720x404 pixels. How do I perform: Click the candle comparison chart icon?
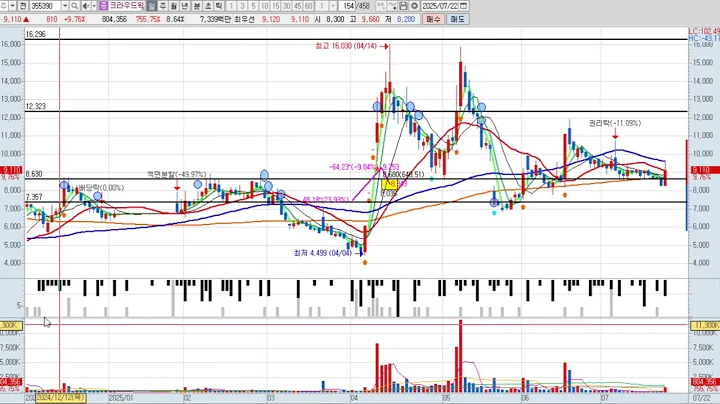point(381,6)
